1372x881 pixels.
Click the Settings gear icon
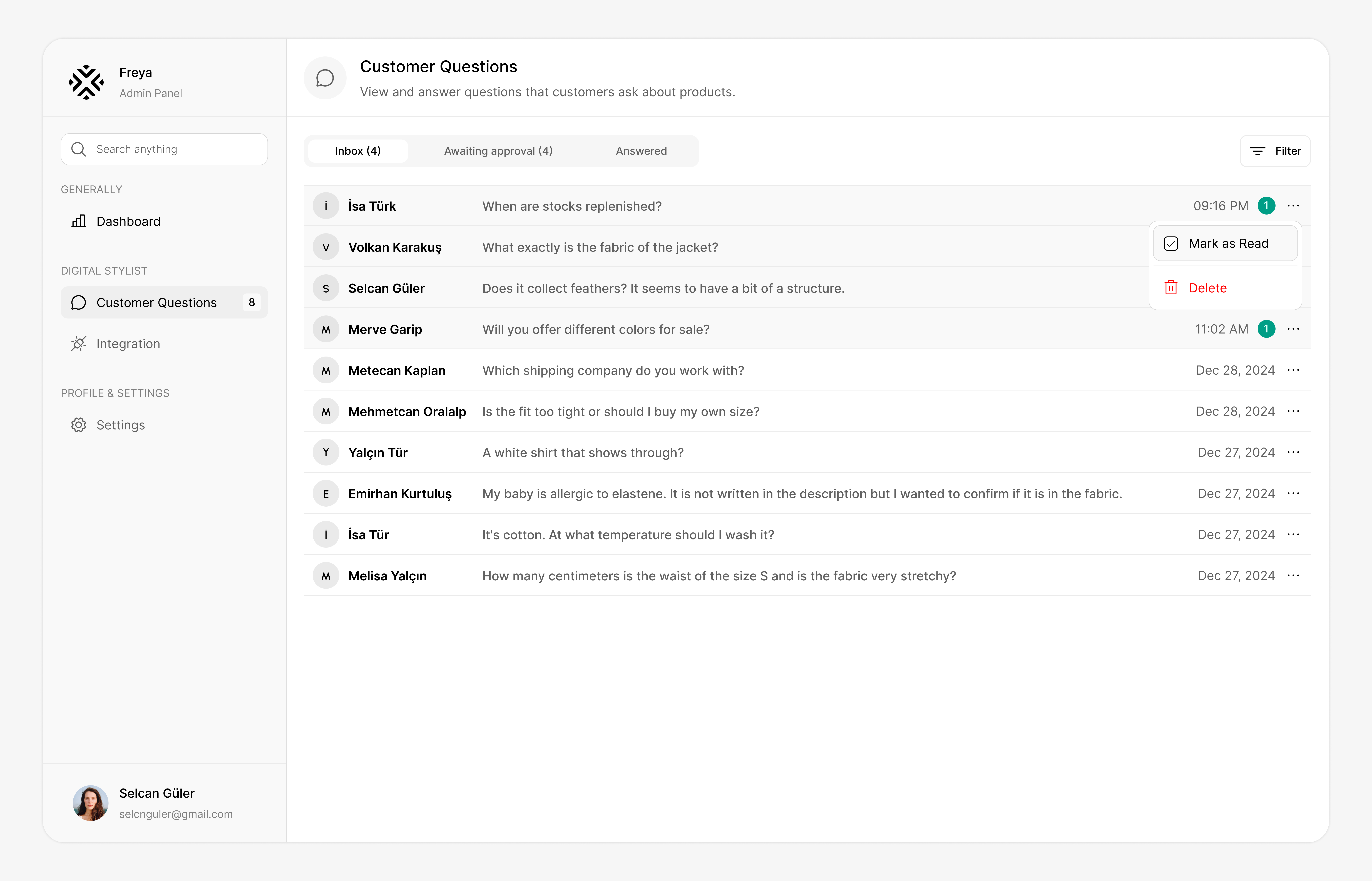tap(78, 424)
